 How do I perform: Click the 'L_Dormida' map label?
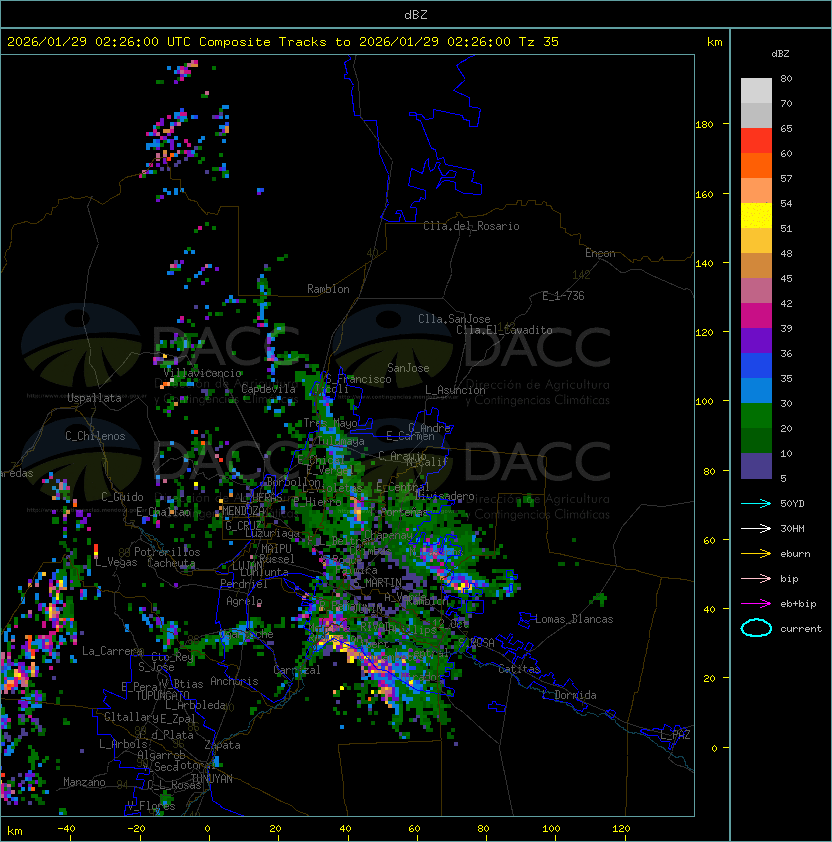pos(569,695)
